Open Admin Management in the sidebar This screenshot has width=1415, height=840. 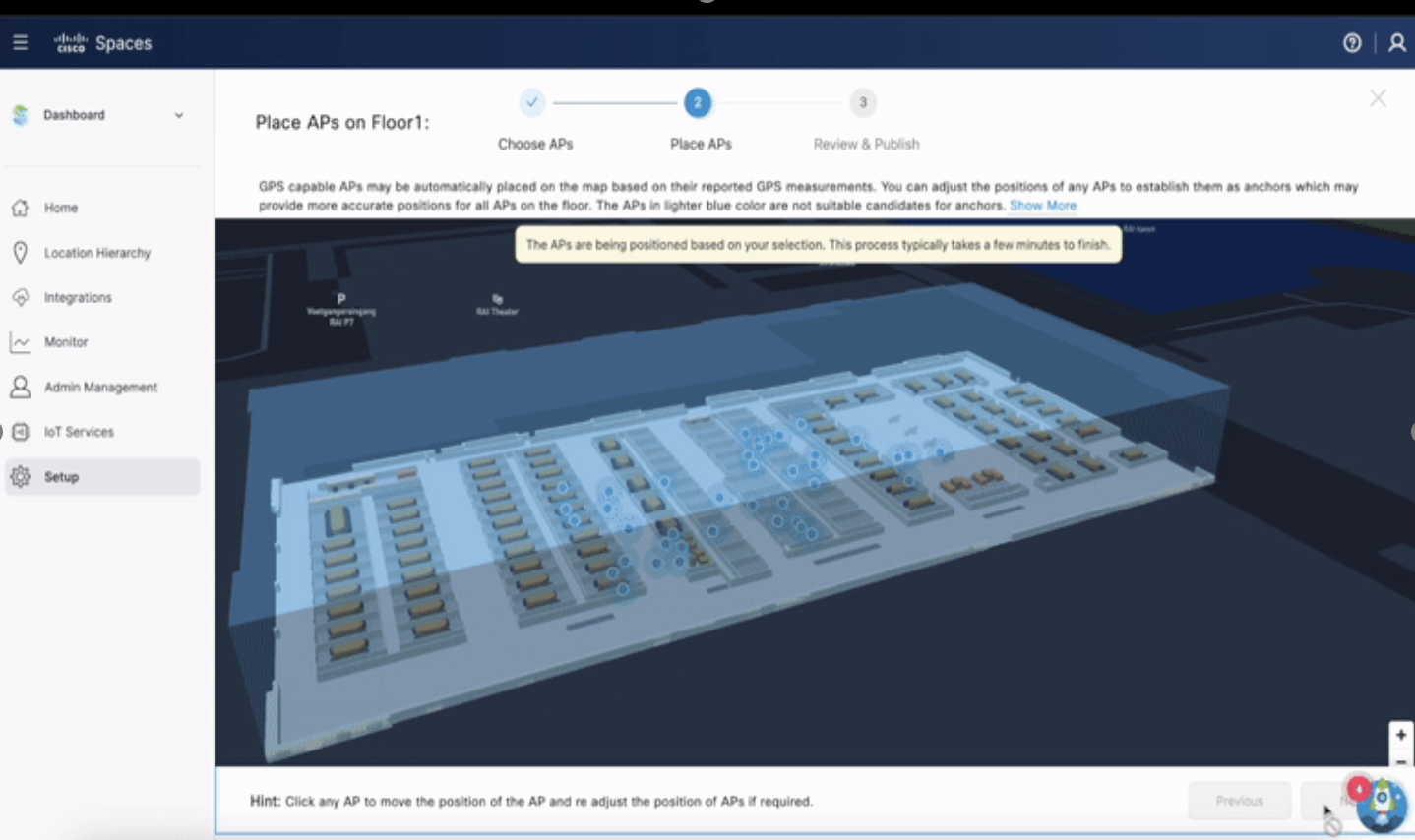[100, 387]
